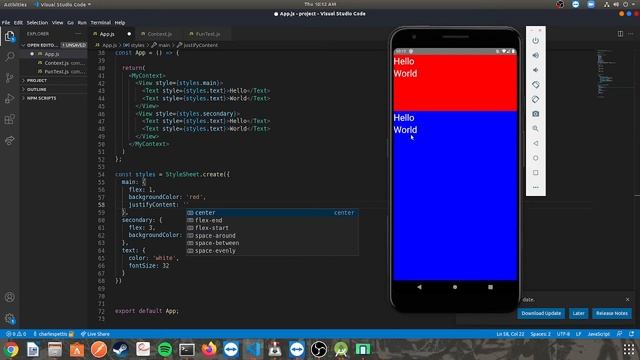Open the Terminal menu

point(100,23)
